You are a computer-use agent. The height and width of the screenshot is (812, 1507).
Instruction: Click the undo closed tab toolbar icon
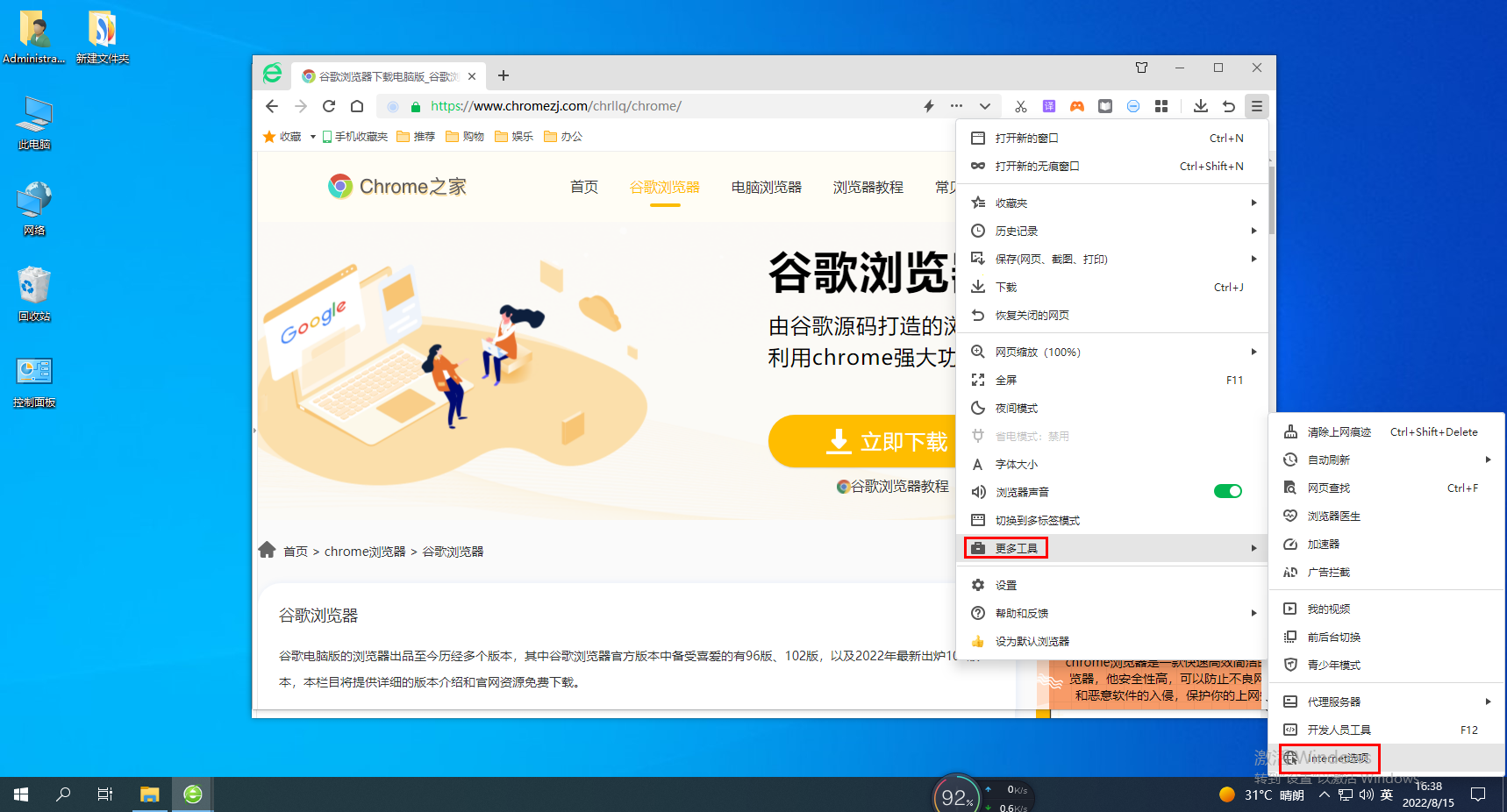[1229, 106]
